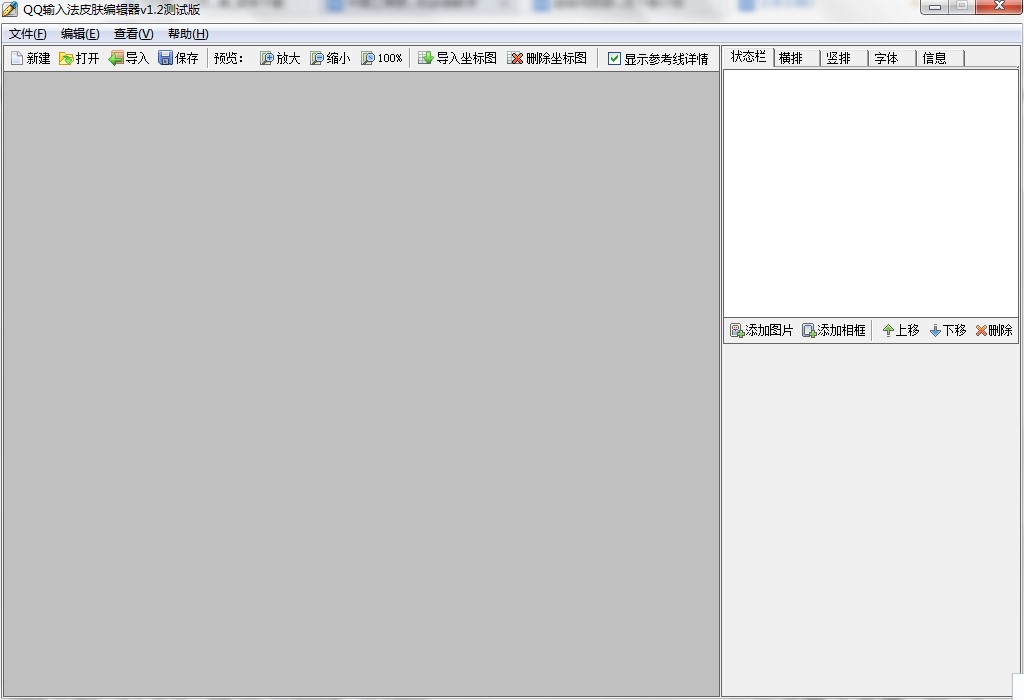This screenshot has width=1024, height=700.
Task: Click the white layer list area
Action: (871, 193)
